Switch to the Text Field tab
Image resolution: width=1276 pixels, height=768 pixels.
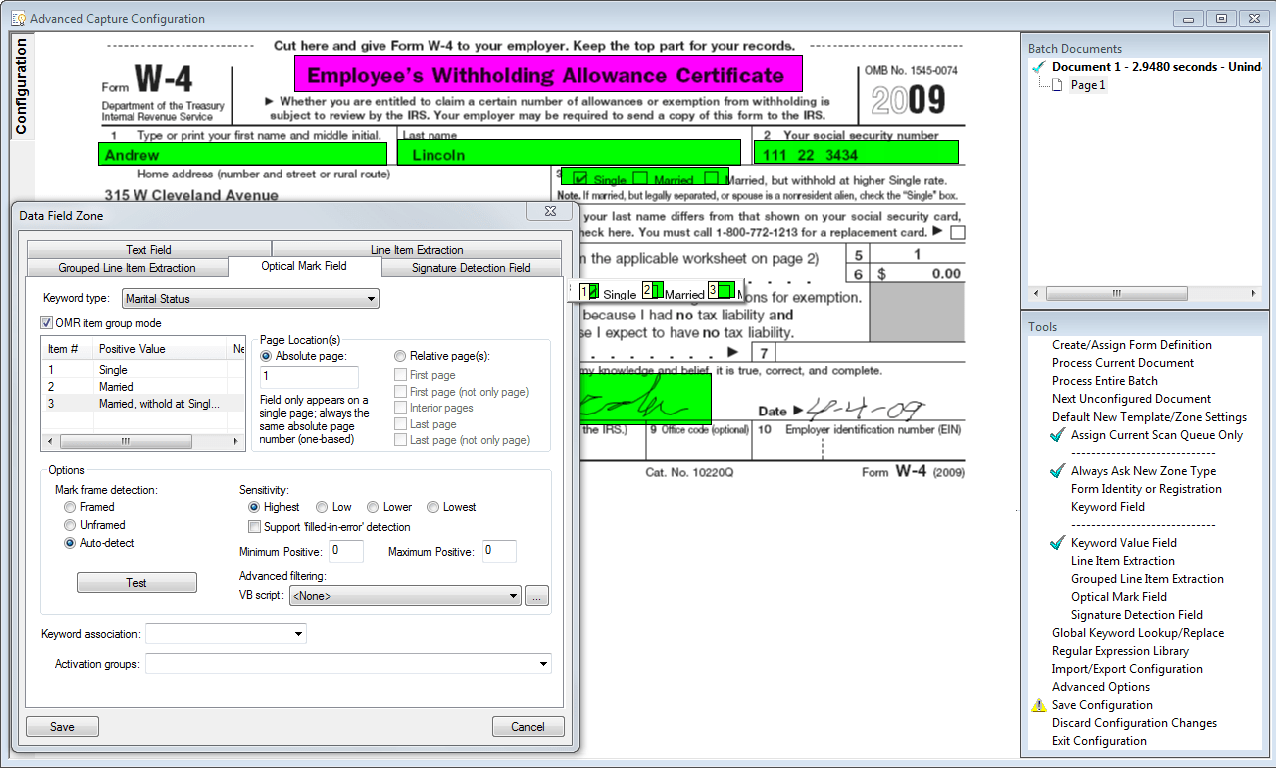[149, 250]
